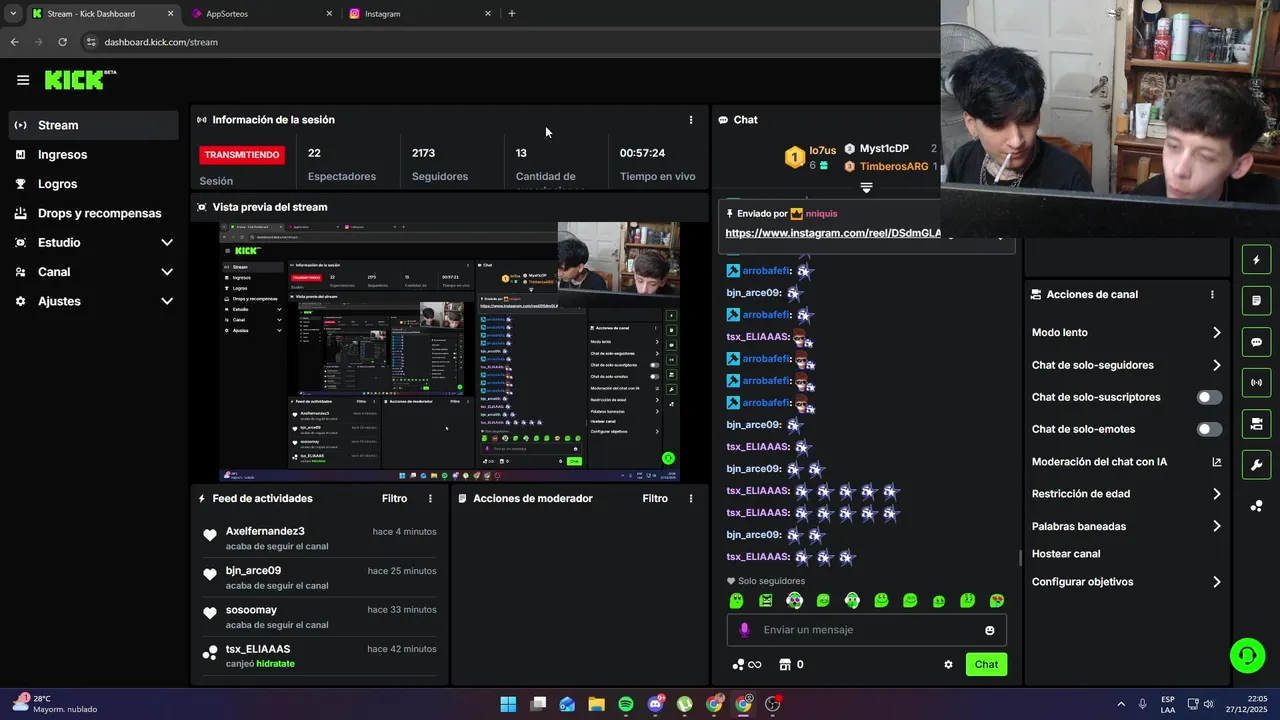Open the channel actions camera icon in the right rail

[1256, 424]
